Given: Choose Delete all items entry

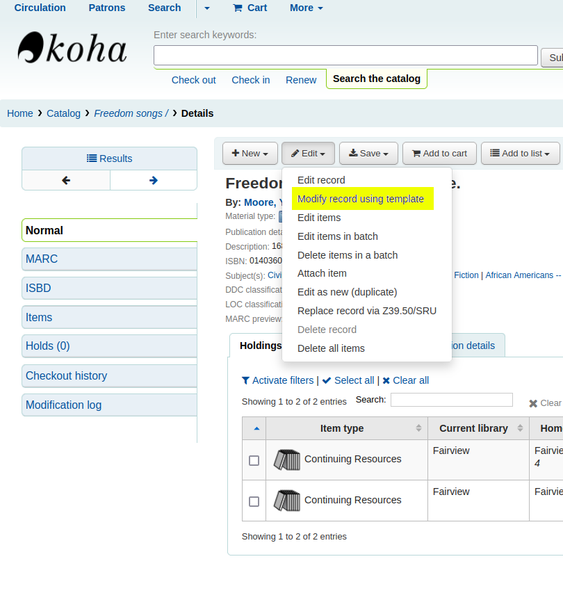Looking at the screenshot, I should [x=331, y=349].
